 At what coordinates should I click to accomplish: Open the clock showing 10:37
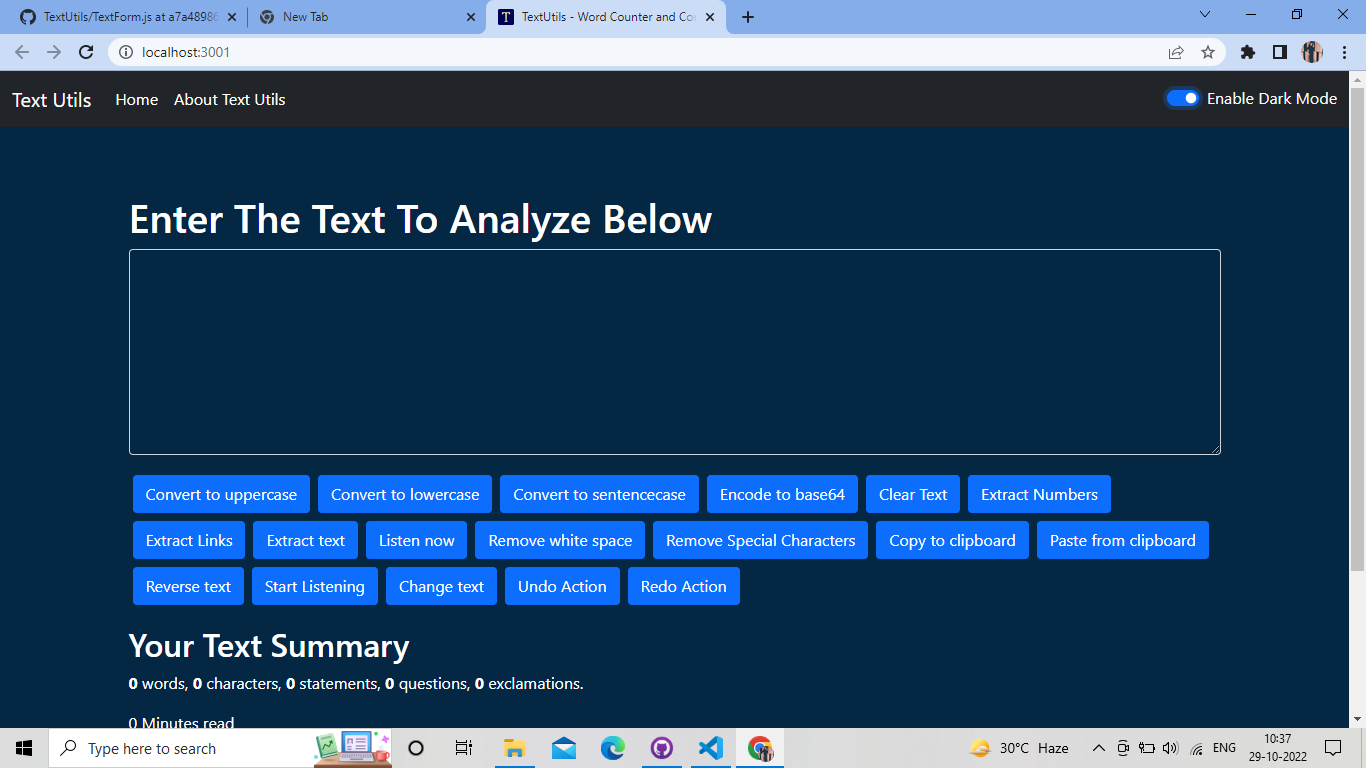pos(1277,748)
